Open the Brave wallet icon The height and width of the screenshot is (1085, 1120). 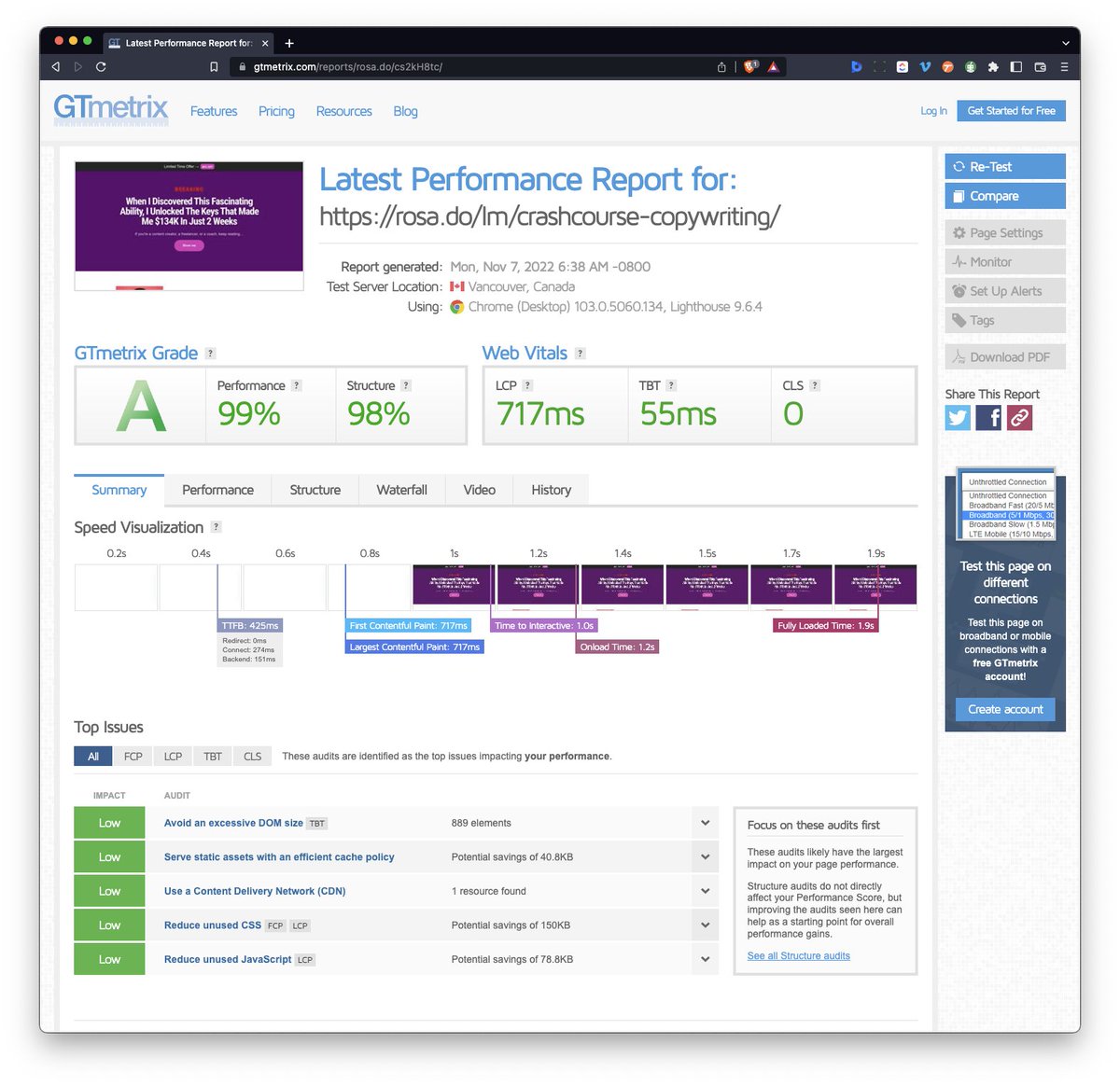point(1040,67)
